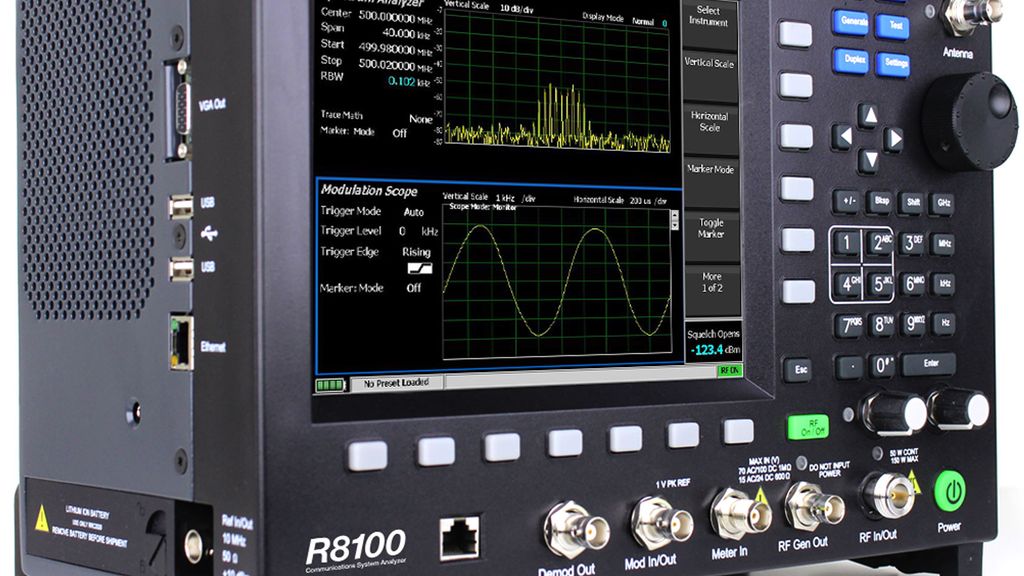This screenshot has width=1024, height=576.
Task: Tap the blue Generate button
Action: click(853, 23)
